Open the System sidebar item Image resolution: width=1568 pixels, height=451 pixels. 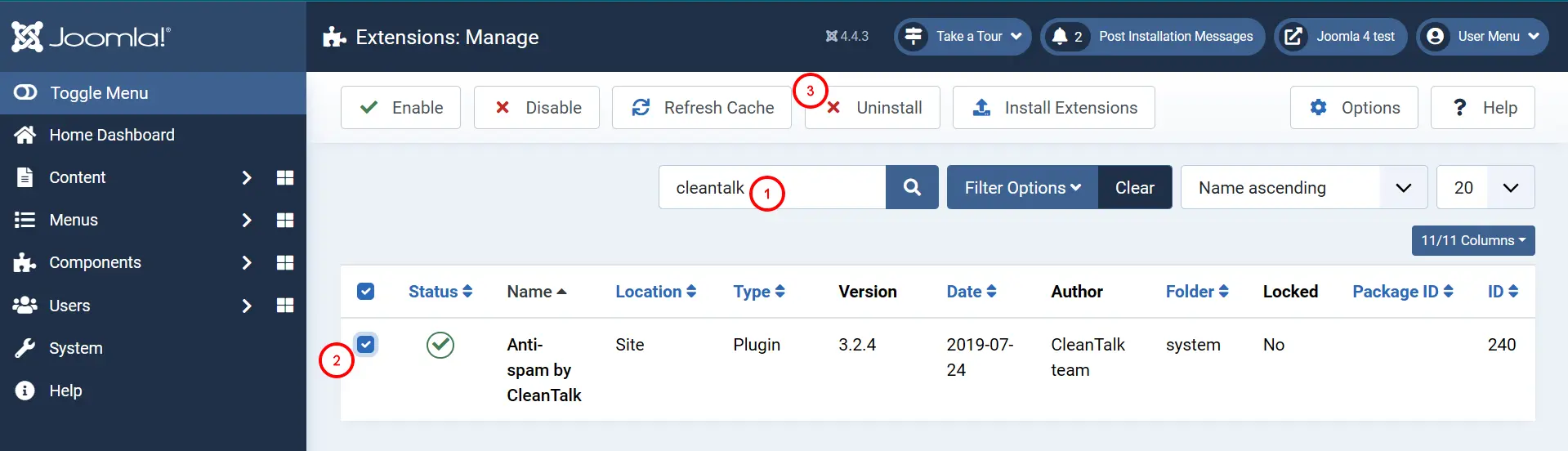pos(76,348)
